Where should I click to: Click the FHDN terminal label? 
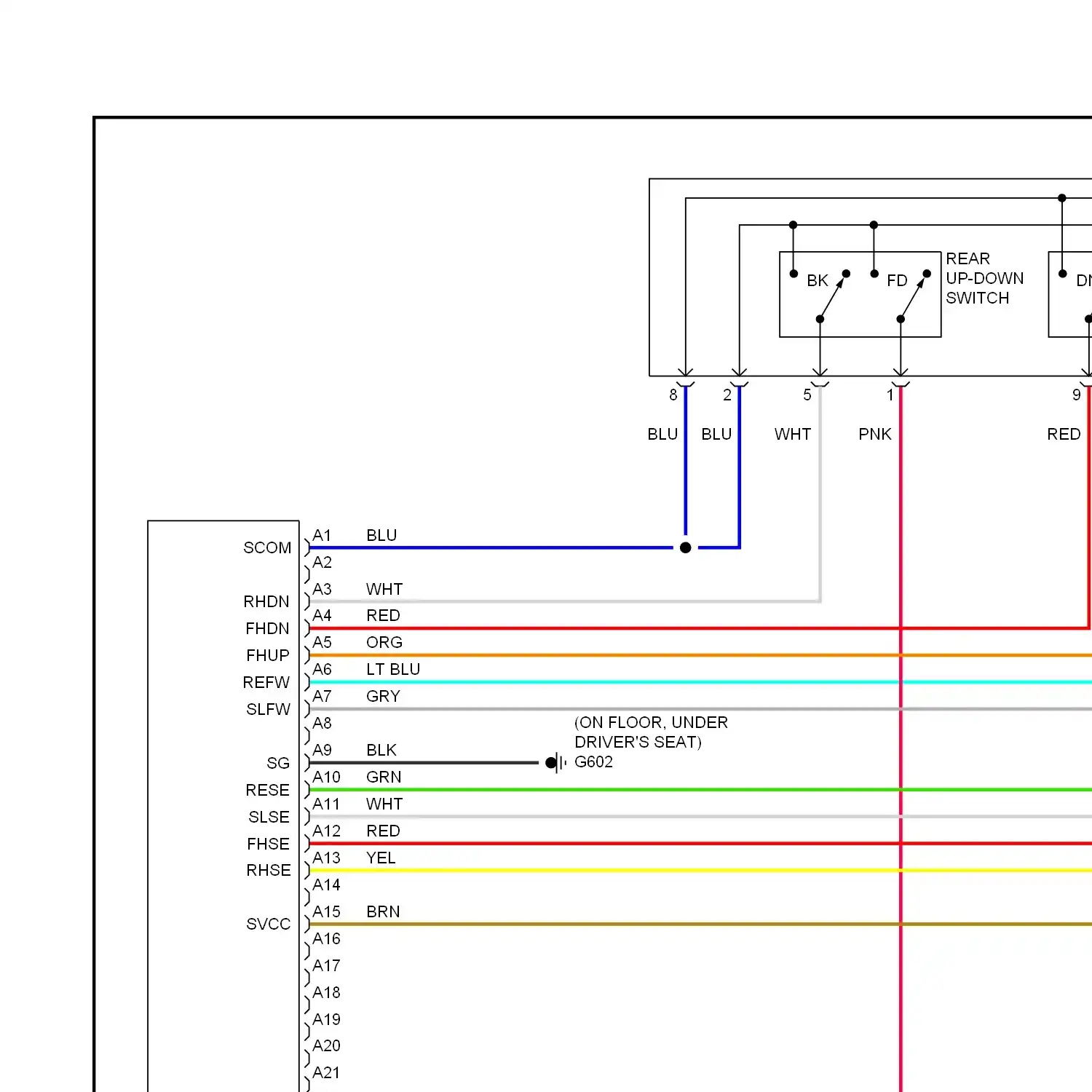267,628
